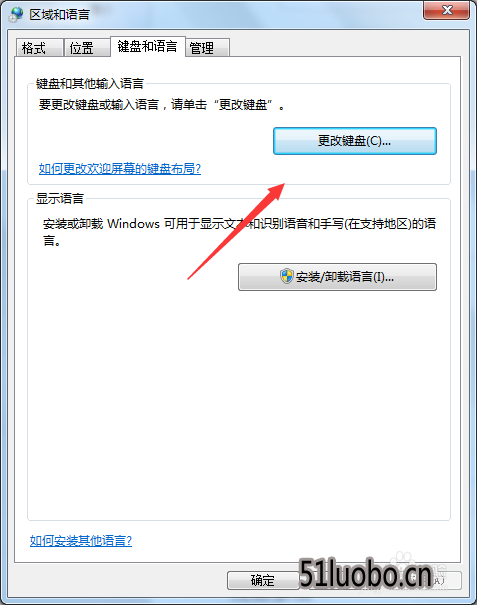Click the 区域和语言 title bar text
This screenshot has width=477, height=605.
pos(59,15)
